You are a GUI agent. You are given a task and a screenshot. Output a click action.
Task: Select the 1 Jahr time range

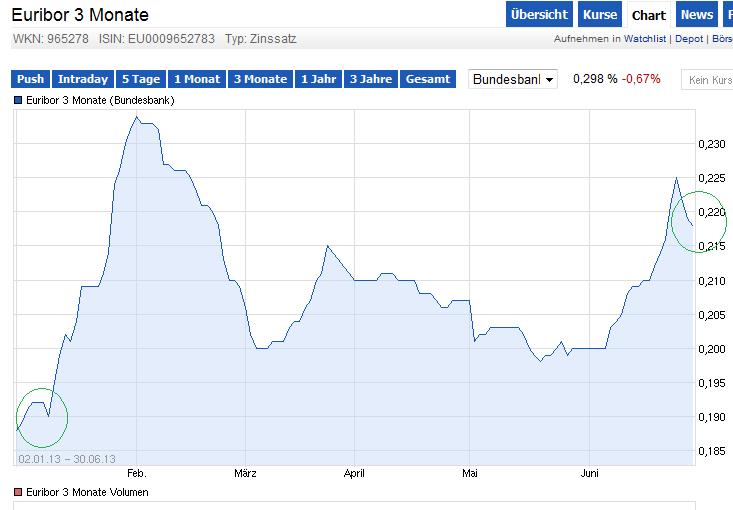[x=319, y=79]
